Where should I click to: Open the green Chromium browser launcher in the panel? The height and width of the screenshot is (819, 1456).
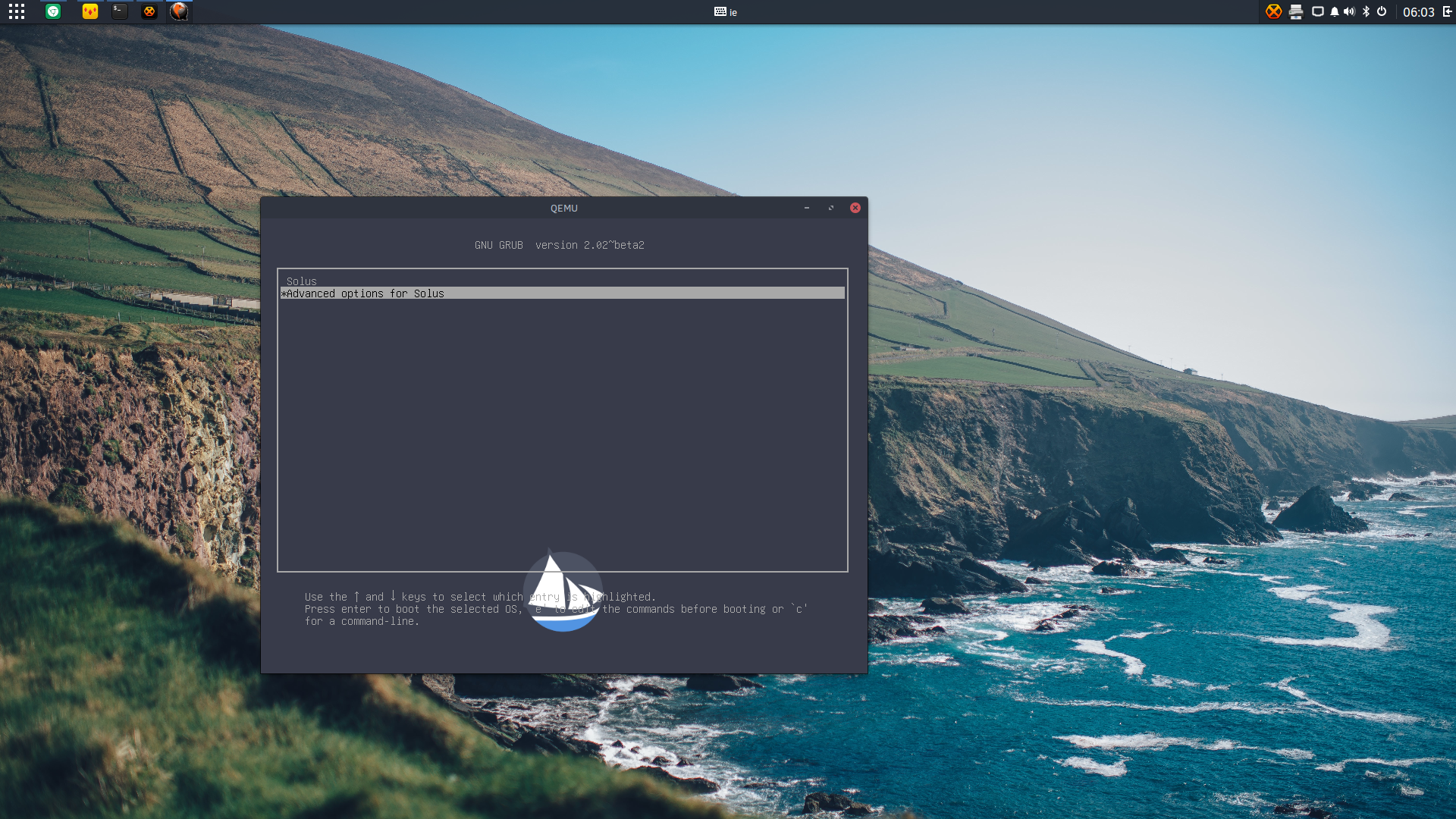point(53,11)
